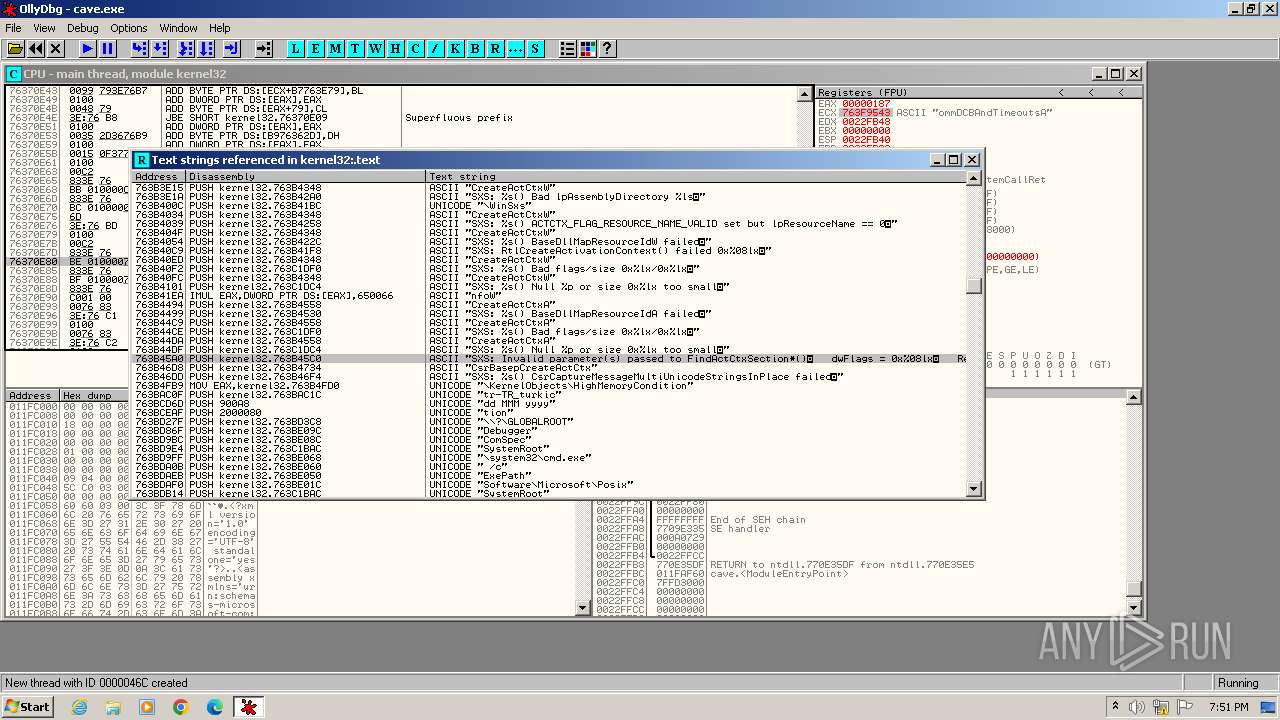Viewport: 1280px width, 720px height.
Task: Click the Go to address toolbar icon
Action: pyautogui.click(x=264, y=48)
